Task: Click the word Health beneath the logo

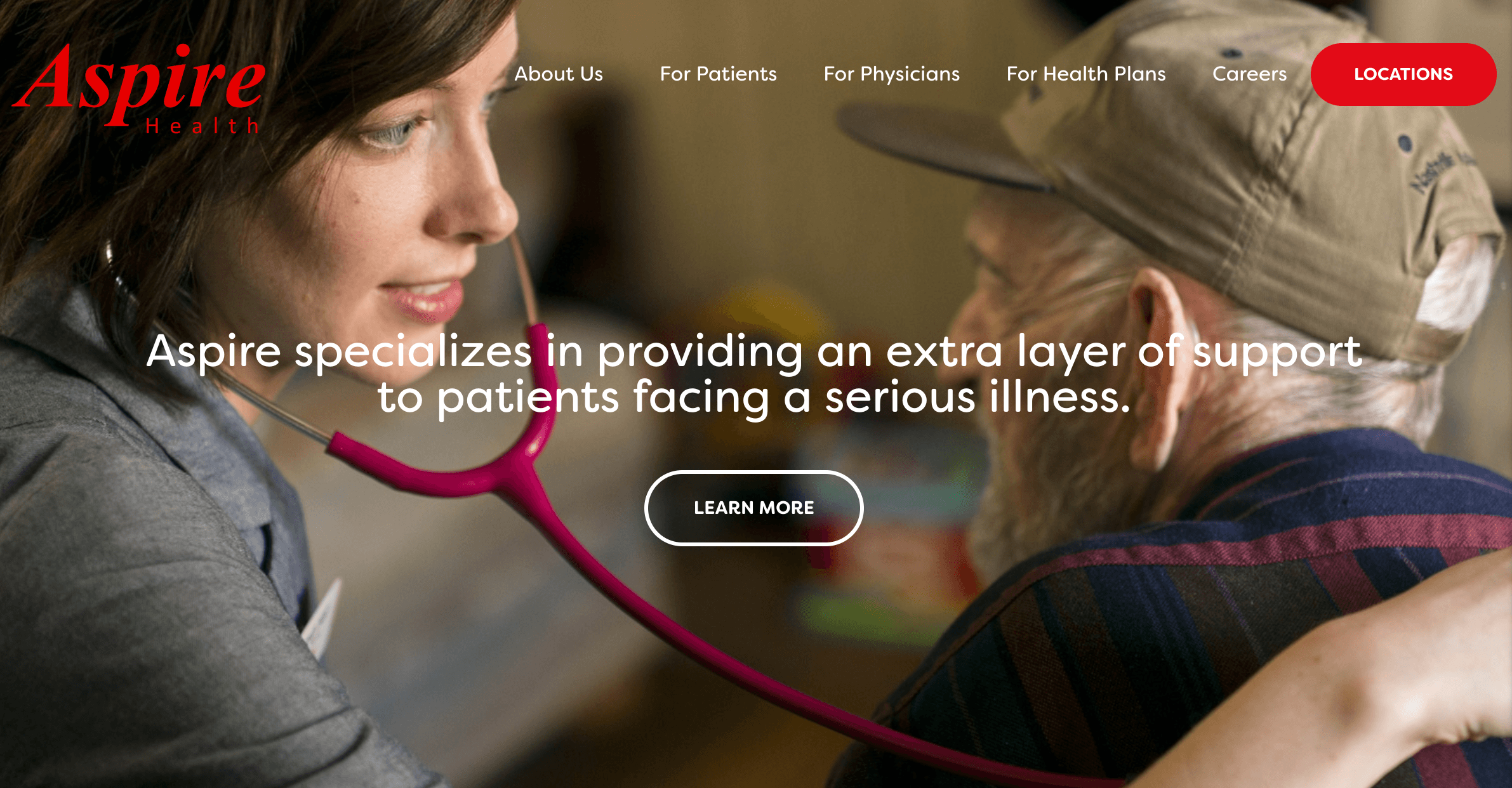Action: 202,126
